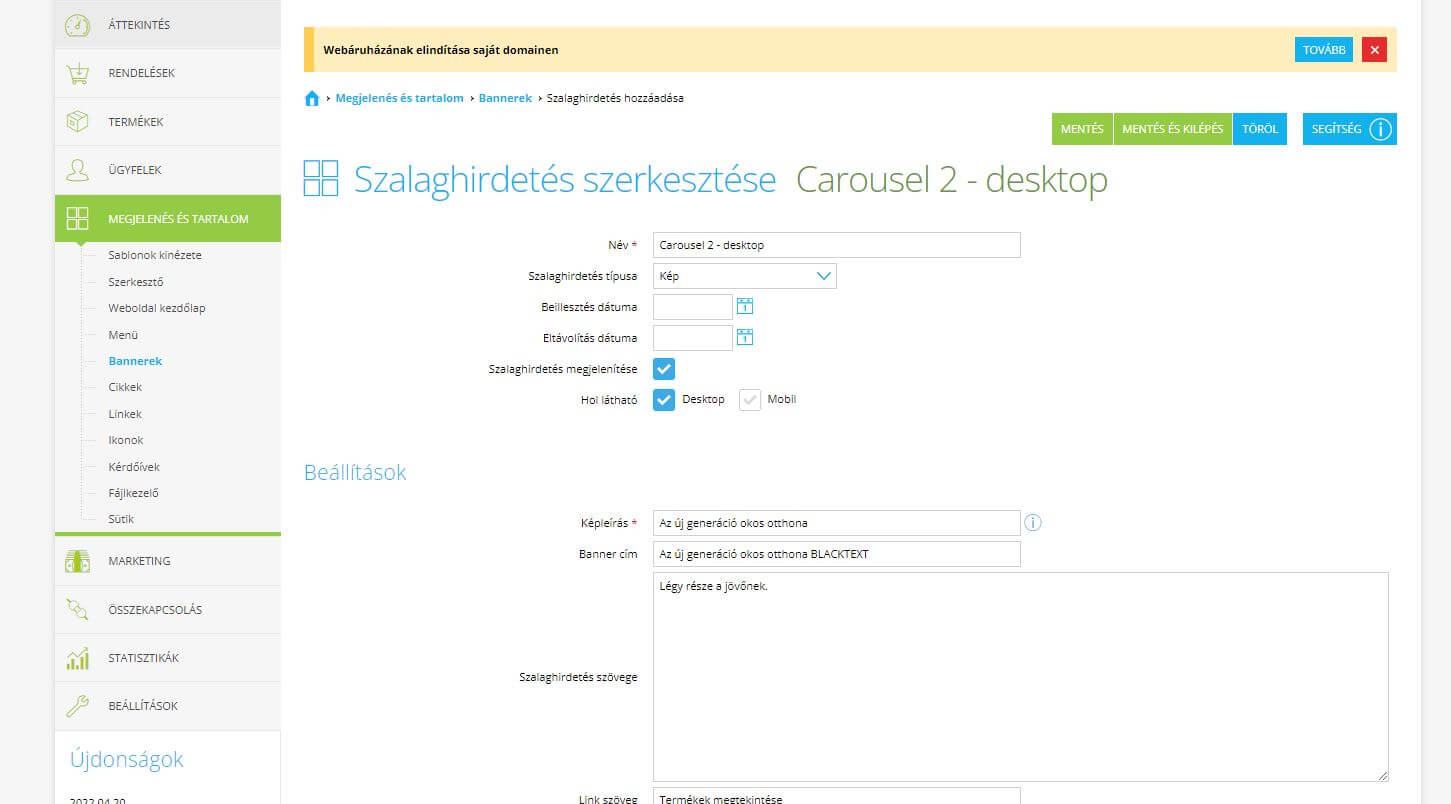Open Bannerek submenu item
Viewport: 1451px width, 804px height.
click(x=135, y=361)
